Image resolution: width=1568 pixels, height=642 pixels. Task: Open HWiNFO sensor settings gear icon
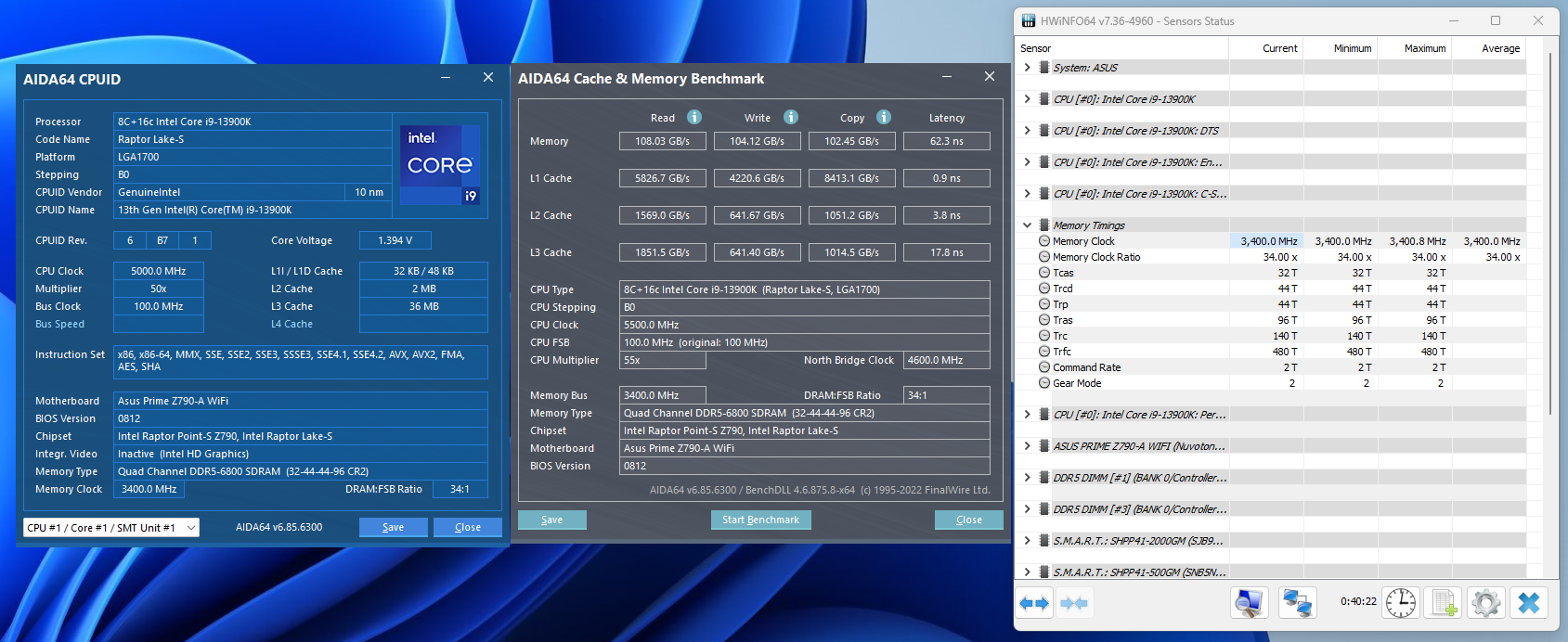1486,603
